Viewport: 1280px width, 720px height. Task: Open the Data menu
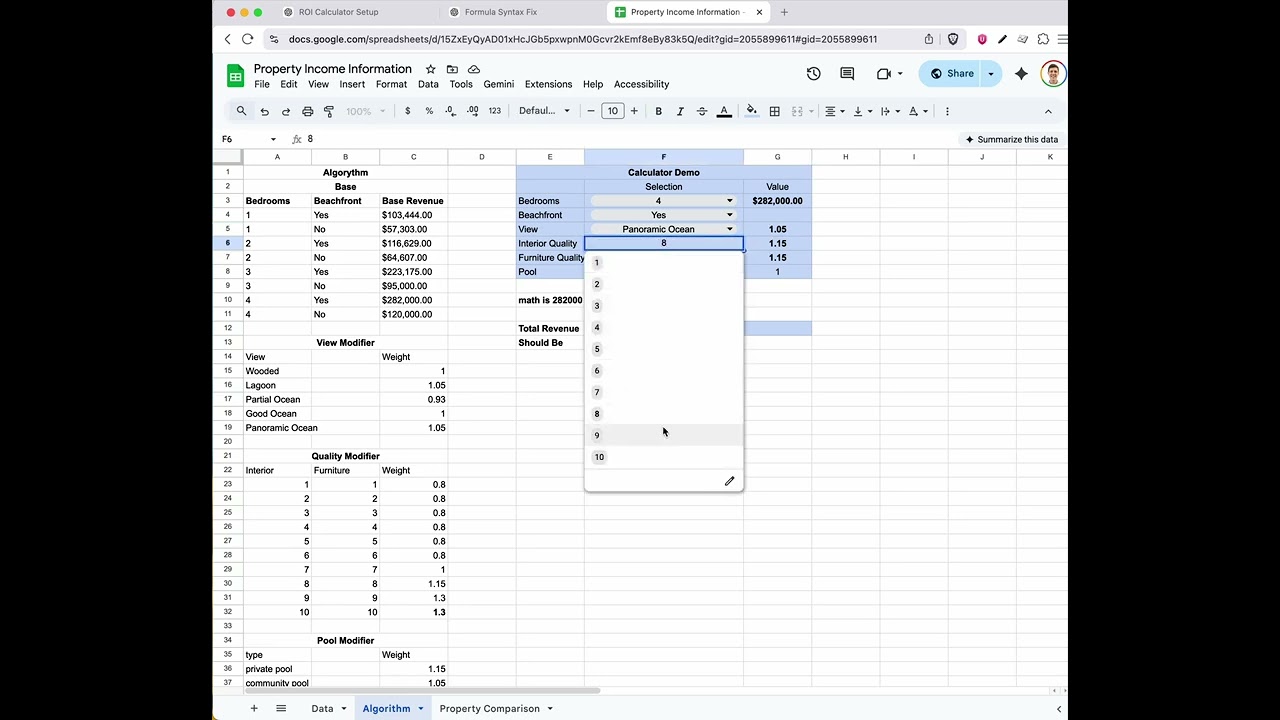[x=428, y=84]
